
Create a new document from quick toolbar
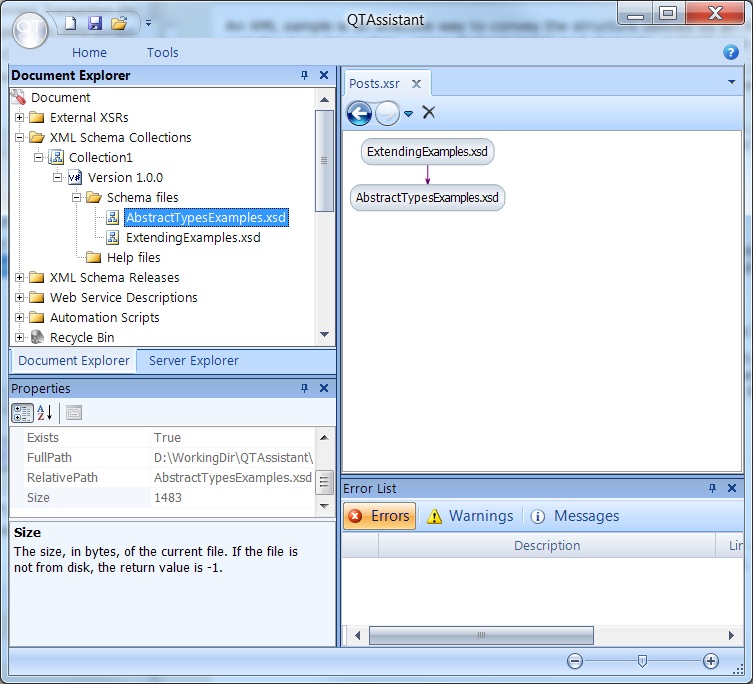pyautogui.click(x=71, y=23)
